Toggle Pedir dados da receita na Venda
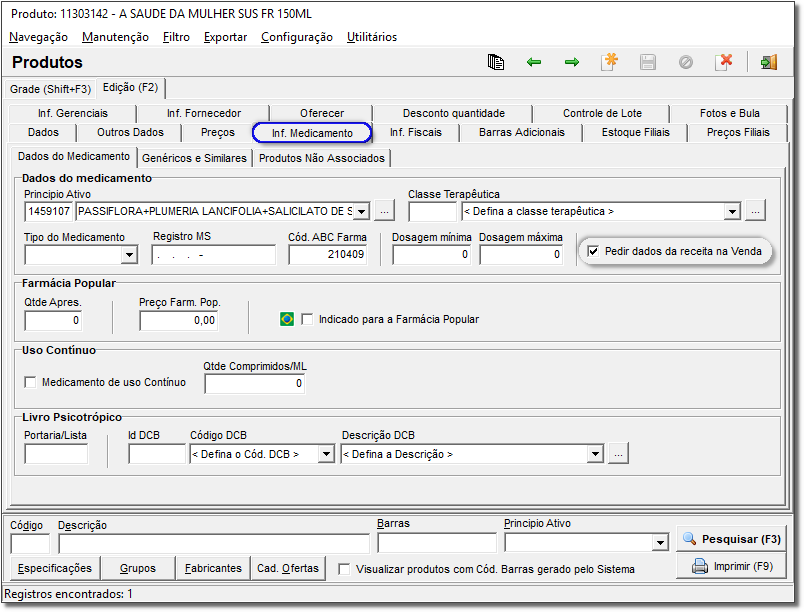The width and height of the screenshot is (804, 612). 593,251
